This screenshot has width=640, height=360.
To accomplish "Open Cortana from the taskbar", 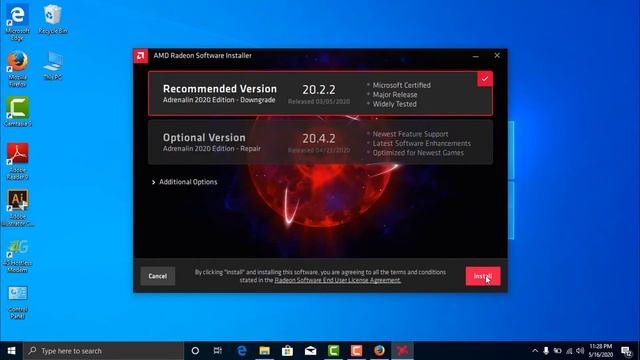I will 195,351.
